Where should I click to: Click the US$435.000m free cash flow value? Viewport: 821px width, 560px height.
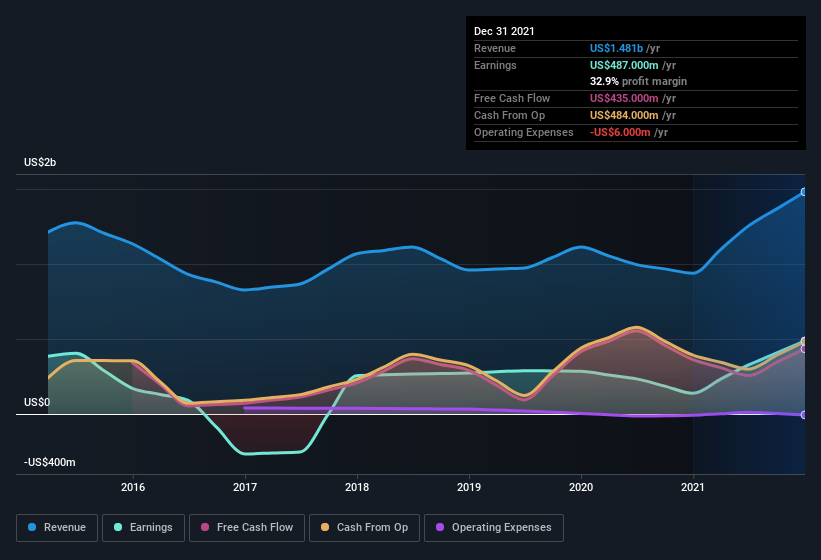624,98
